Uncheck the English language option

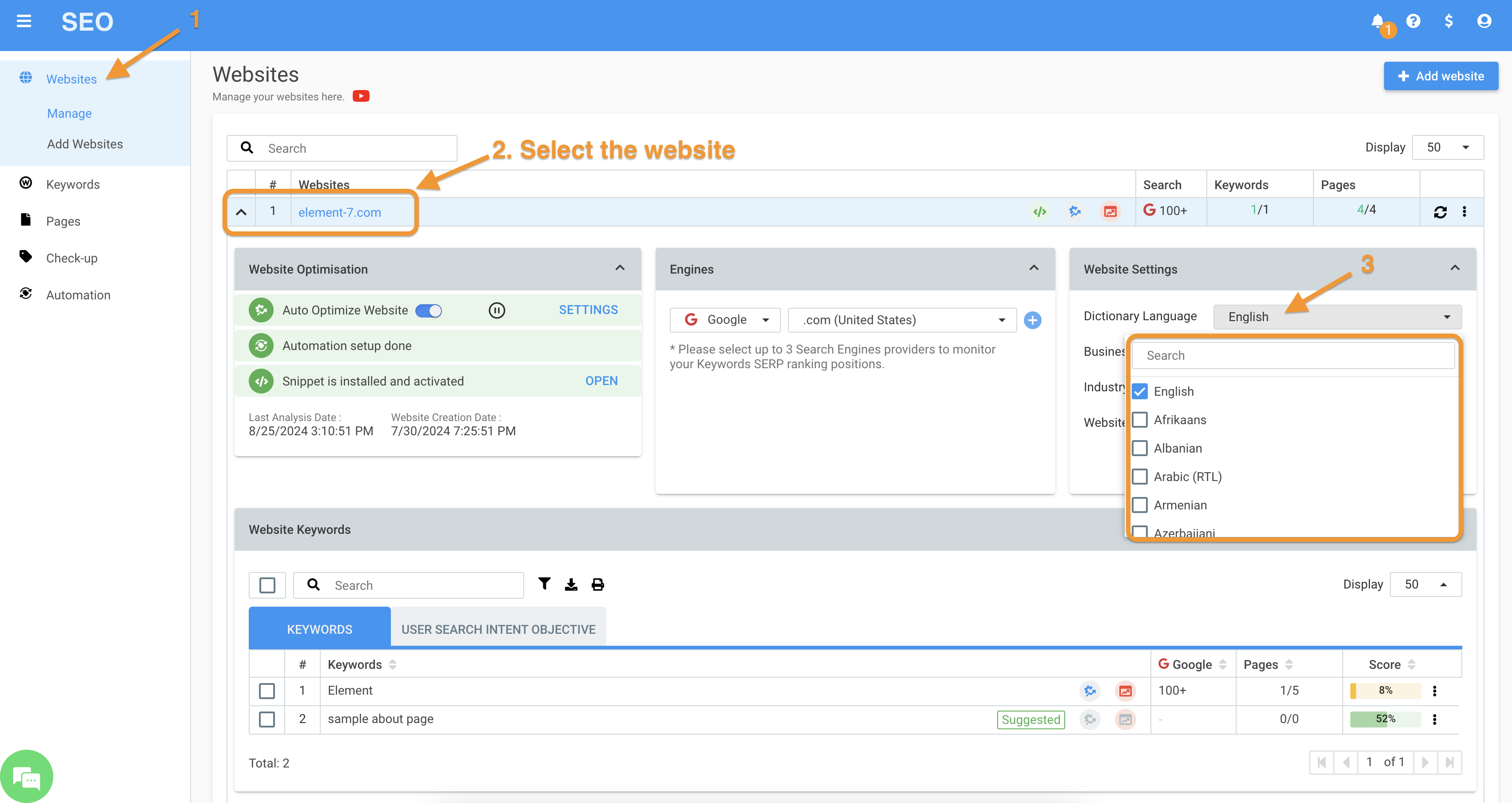click(x=1140, y=392)
